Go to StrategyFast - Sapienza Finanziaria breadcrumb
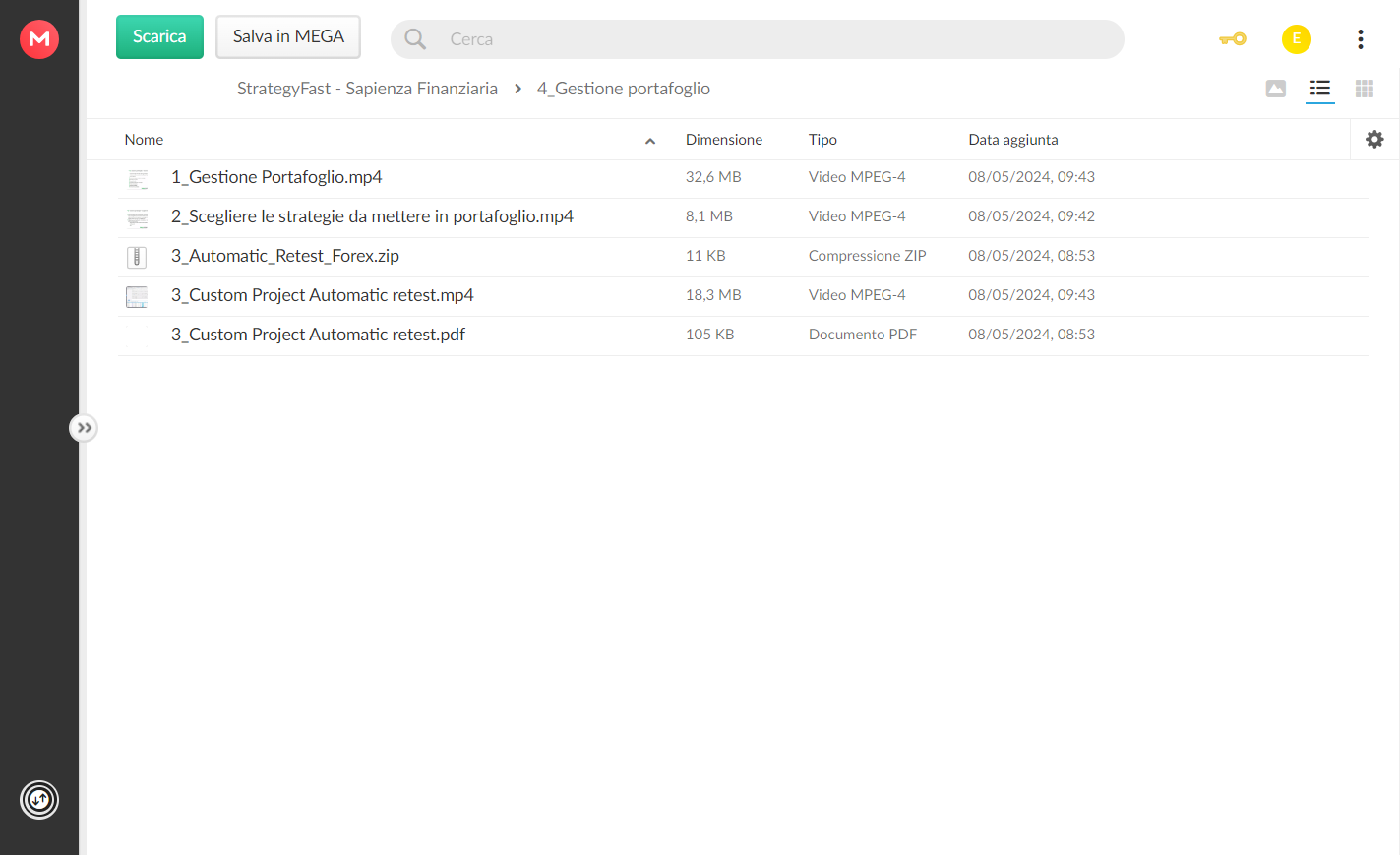 tap(367, 89)
